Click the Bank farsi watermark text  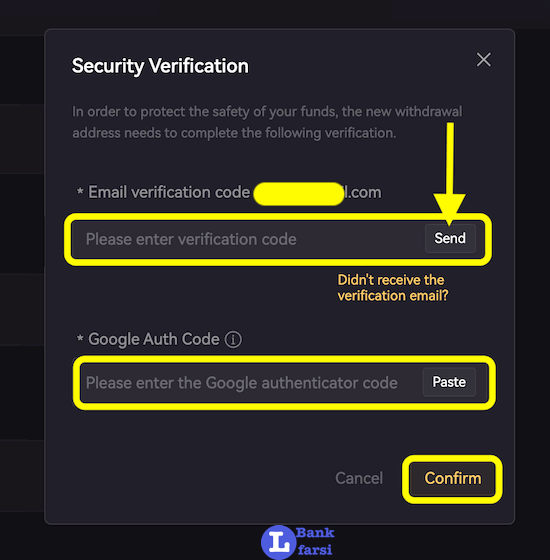click(x=315, y=541)
